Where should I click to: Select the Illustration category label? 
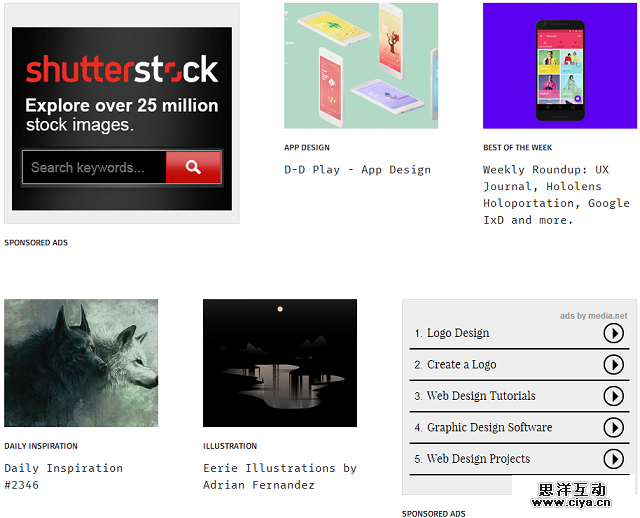(230, 446)
